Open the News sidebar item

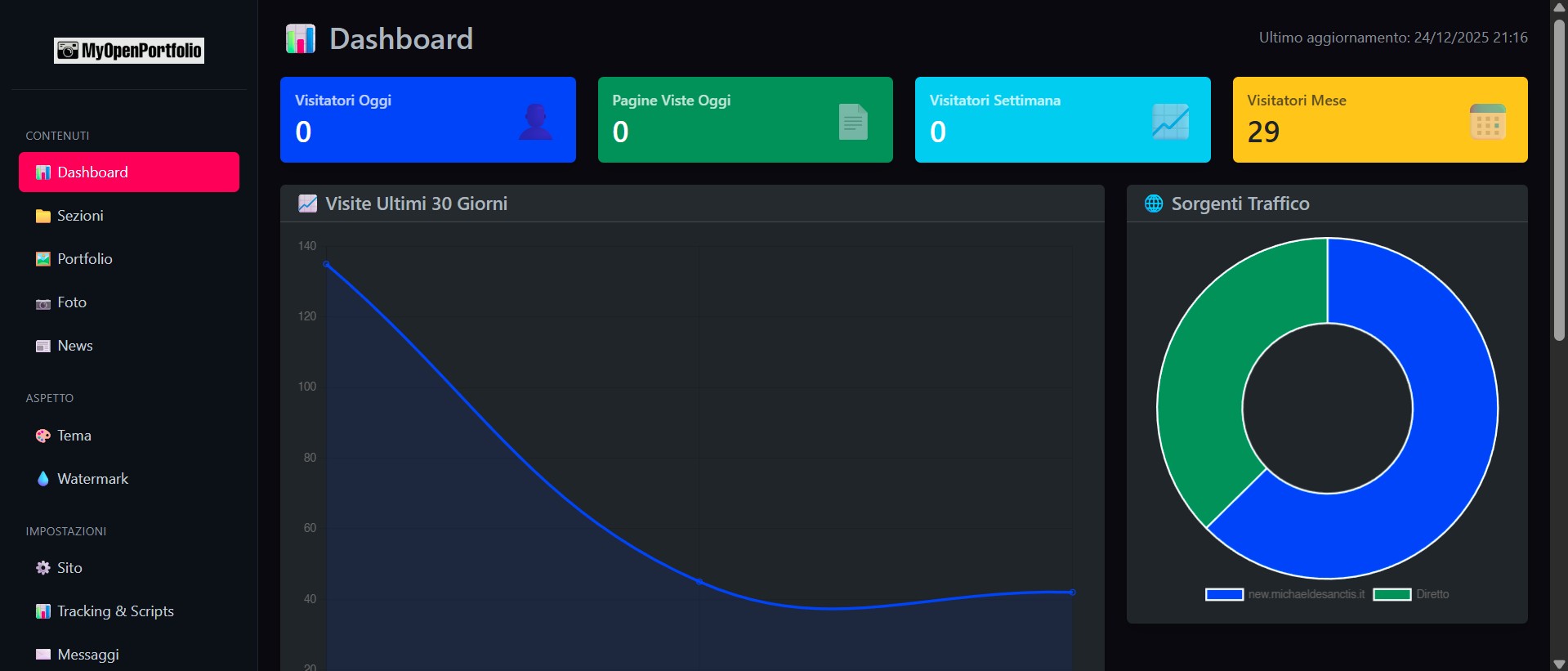[129, 346]
